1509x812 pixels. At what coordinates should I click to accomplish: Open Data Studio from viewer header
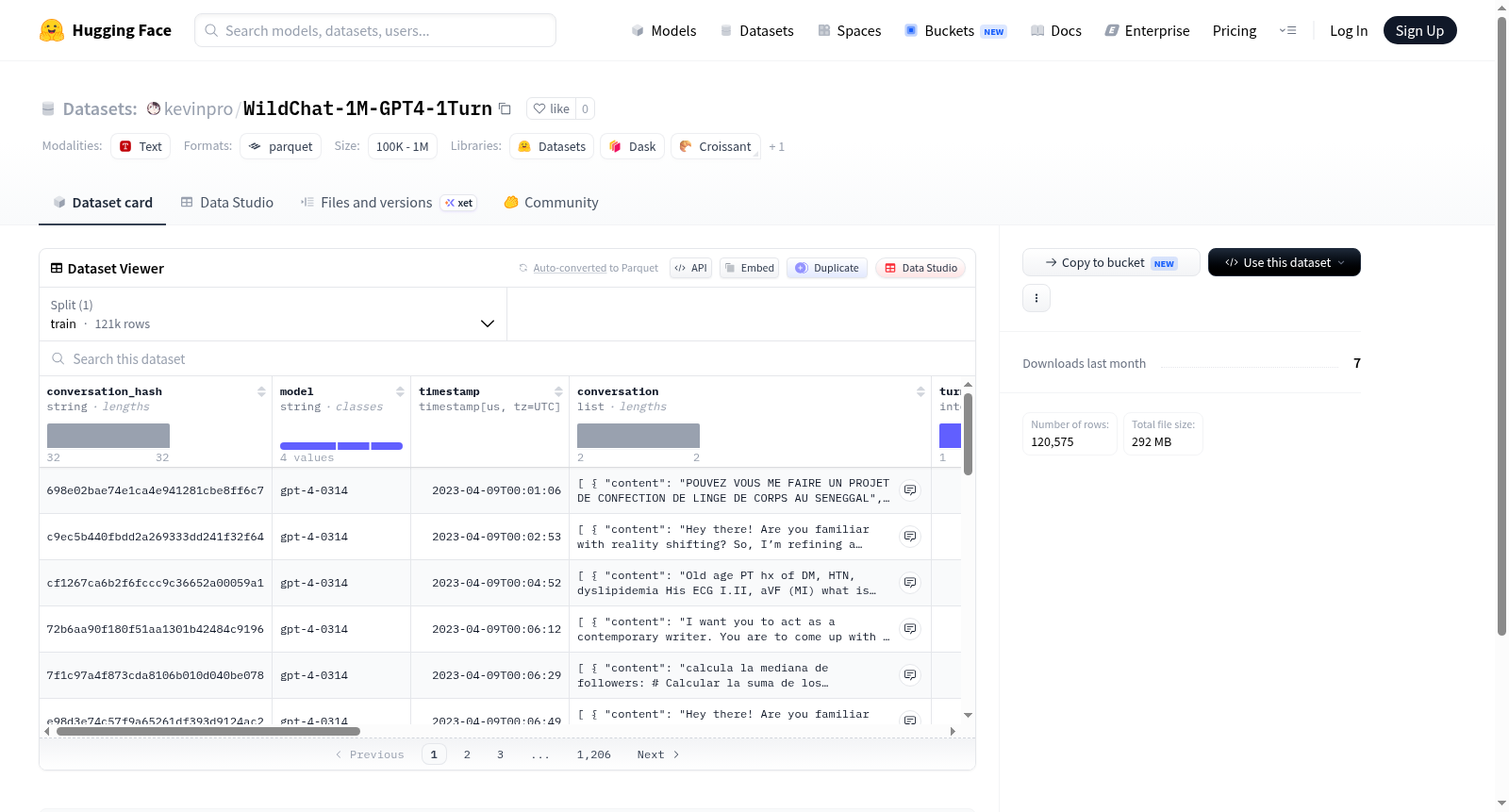pos(920,268)
